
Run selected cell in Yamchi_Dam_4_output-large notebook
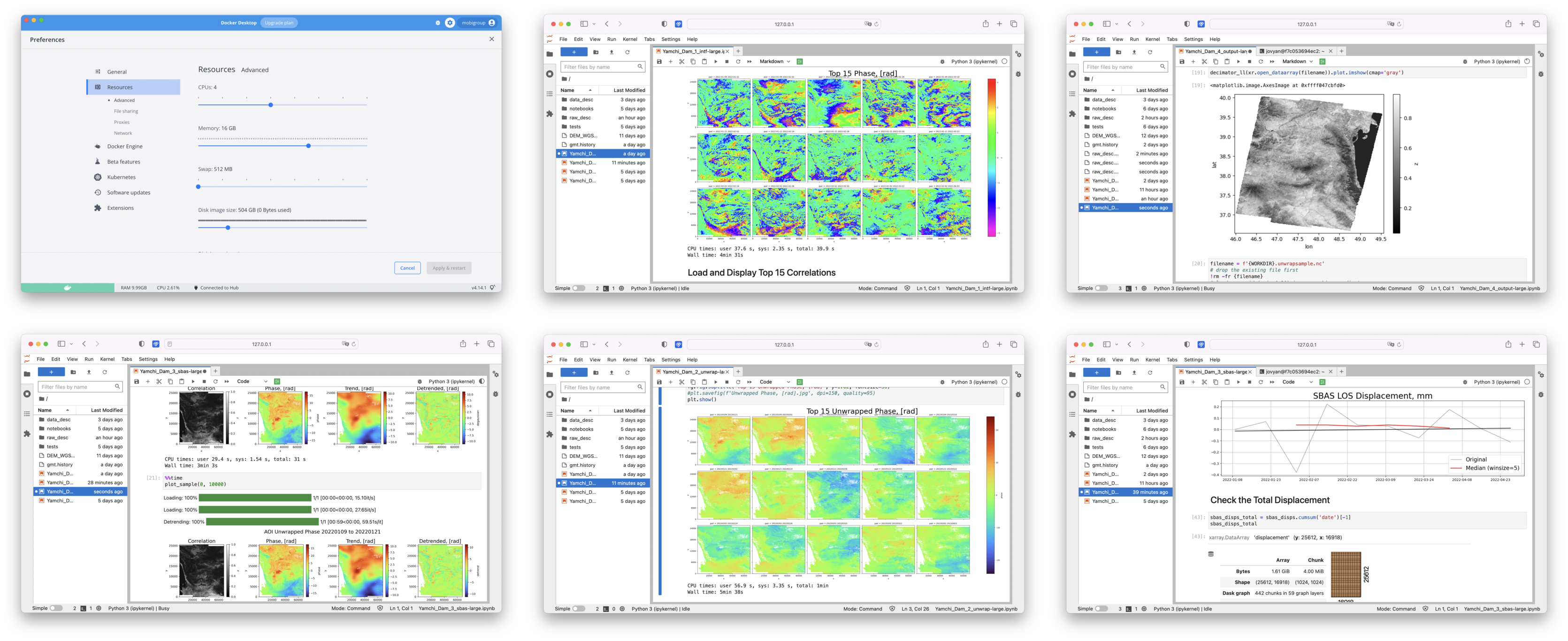click(x=1238, y=61)
